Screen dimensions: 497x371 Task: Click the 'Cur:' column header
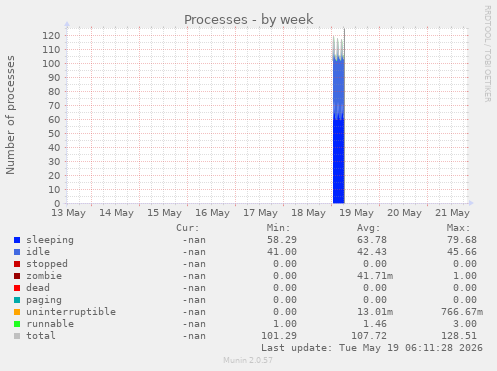click(188, 228)
